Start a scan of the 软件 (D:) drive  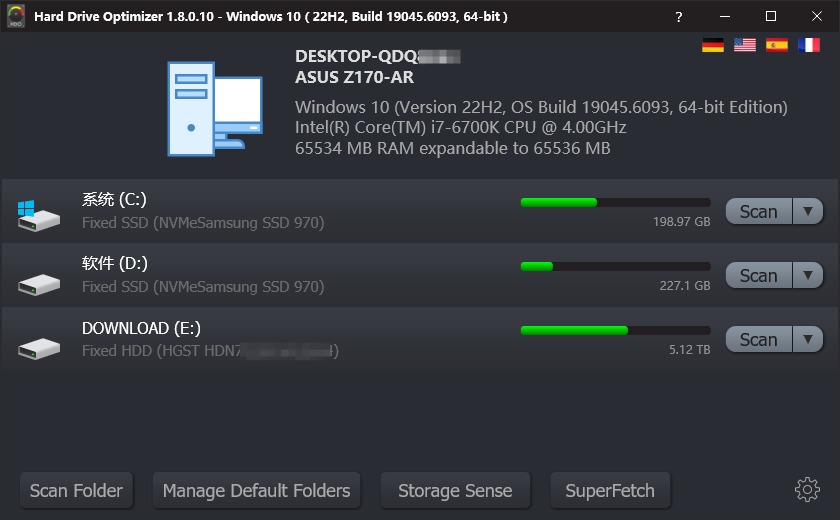click(x=759, y=275)
